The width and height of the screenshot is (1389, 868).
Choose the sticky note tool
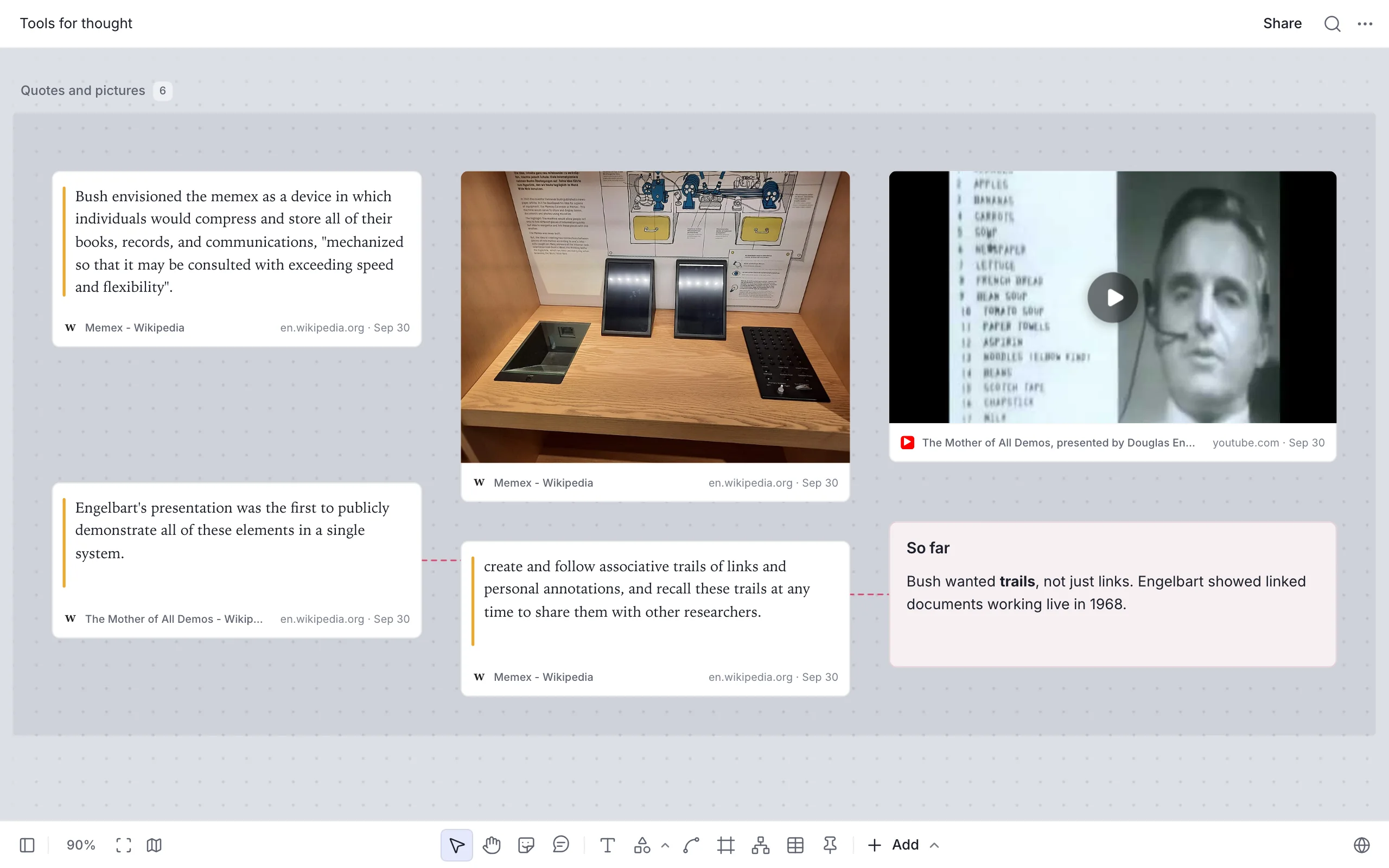(x=526, y=845)
